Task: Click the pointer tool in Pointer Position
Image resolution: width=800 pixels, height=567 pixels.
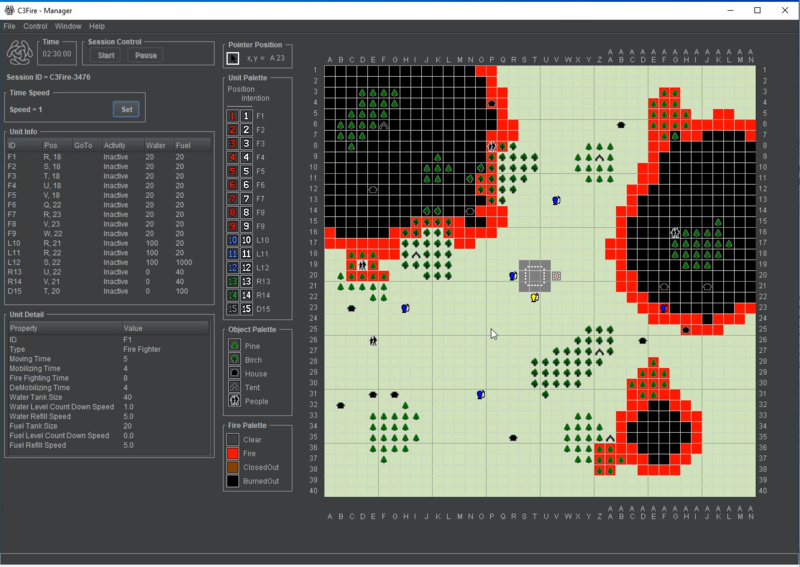Action: click(x=233, y=59)
